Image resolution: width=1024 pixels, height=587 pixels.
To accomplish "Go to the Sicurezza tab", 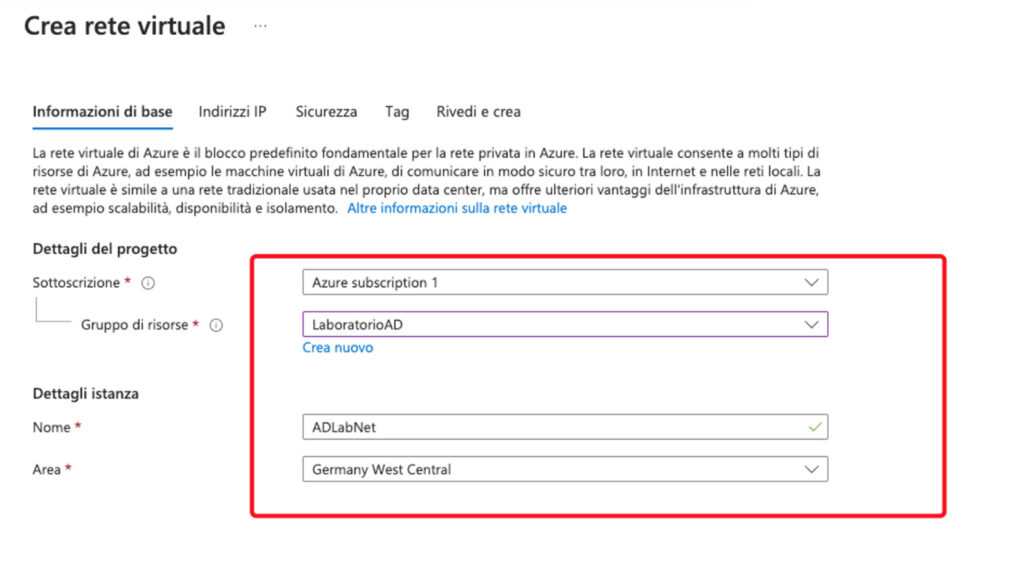I will pyautogui.click(x=325, y=112).
